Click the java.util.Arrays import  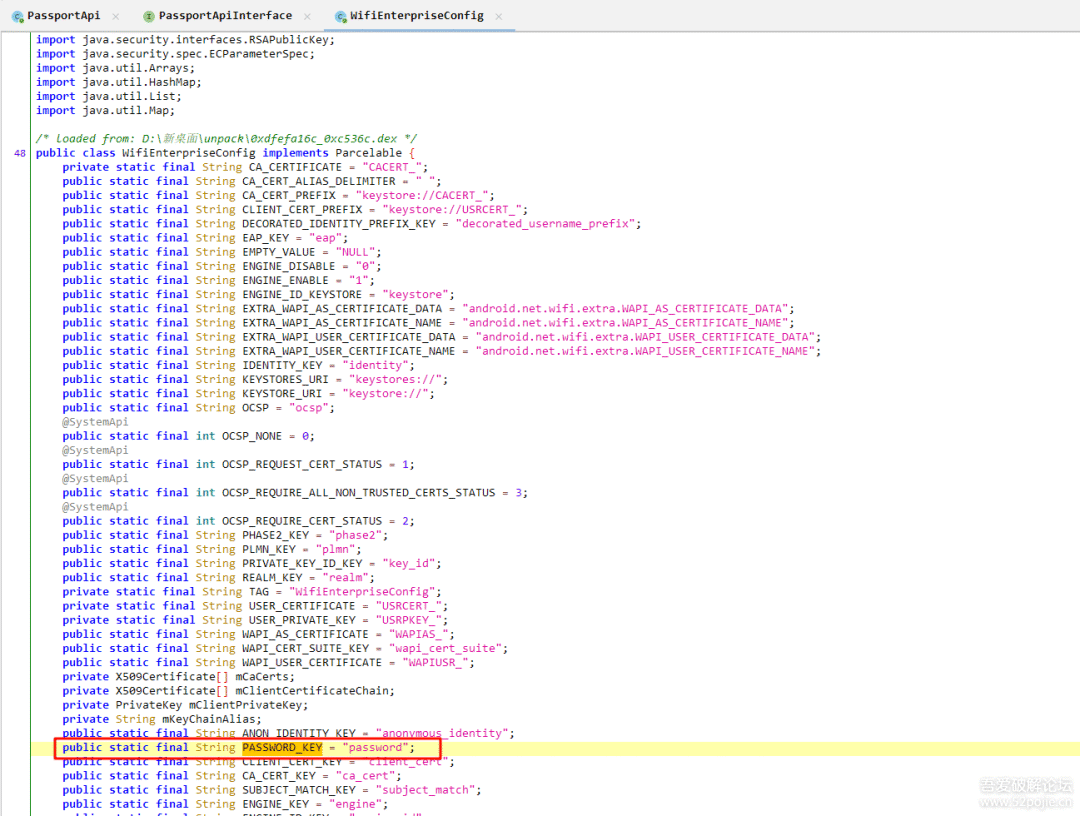pos(136,67)
